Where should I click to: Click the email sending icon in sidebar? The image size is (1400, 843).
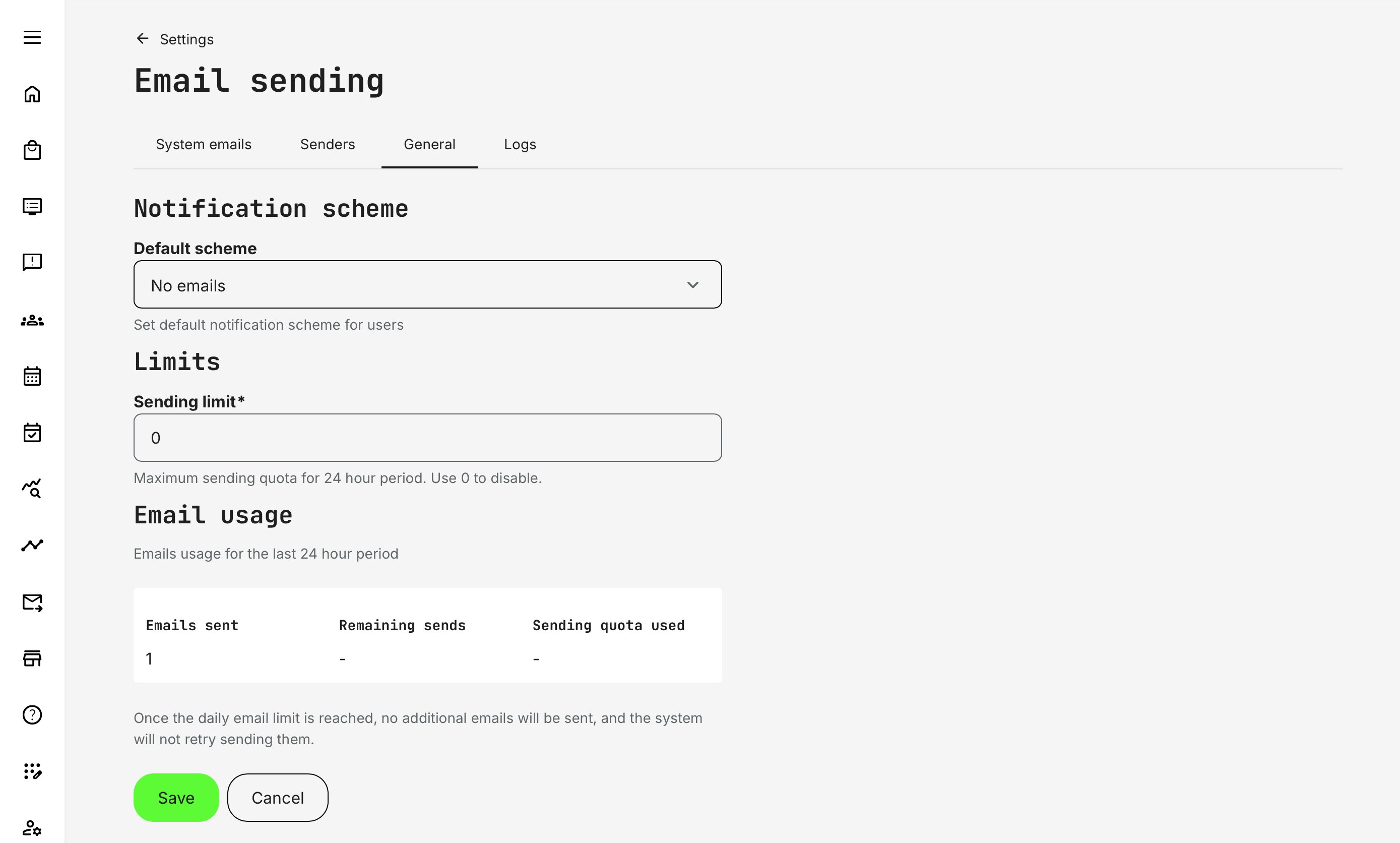[x=32, y=603]
